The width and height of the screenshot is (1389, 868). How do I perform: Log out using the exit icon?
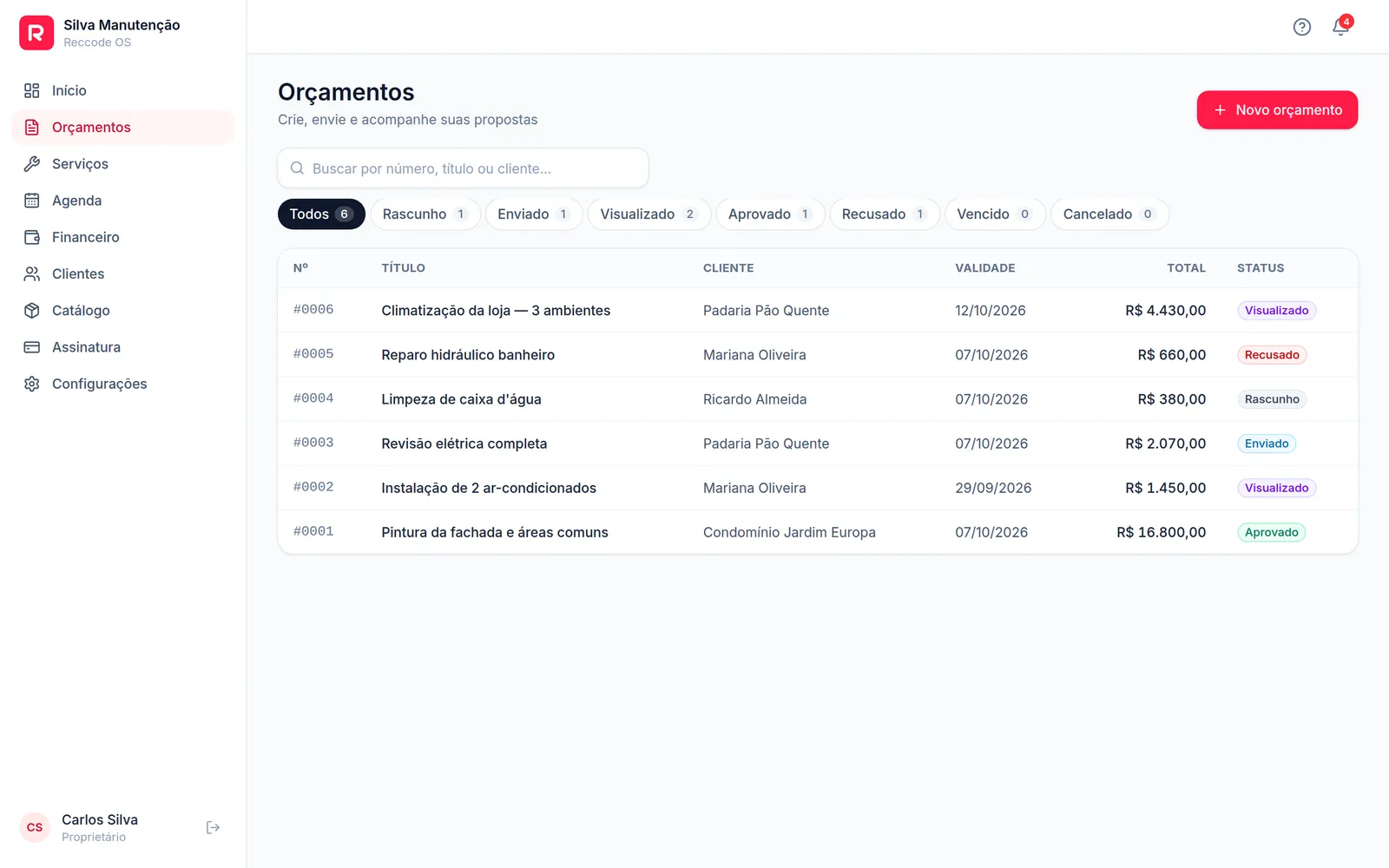(213, 827)
